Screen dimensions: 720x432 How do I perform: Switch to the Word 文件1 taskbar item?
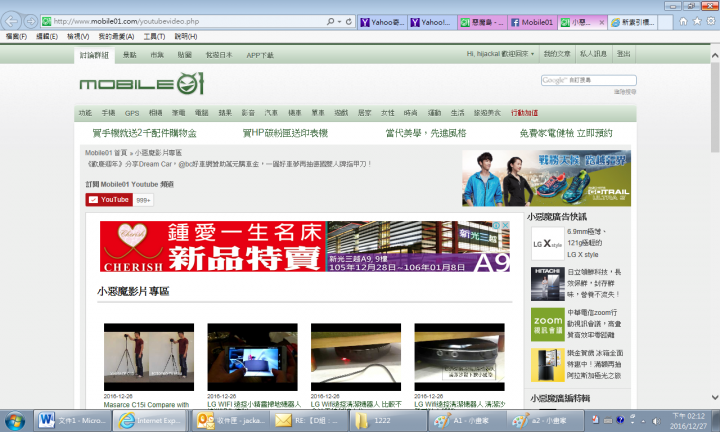72,421
